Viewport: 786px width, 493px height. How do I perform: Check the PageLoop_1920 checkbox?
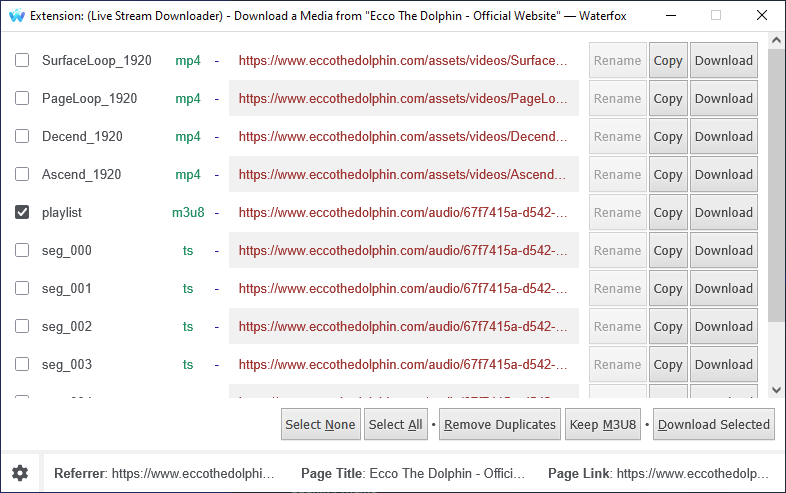22,98
